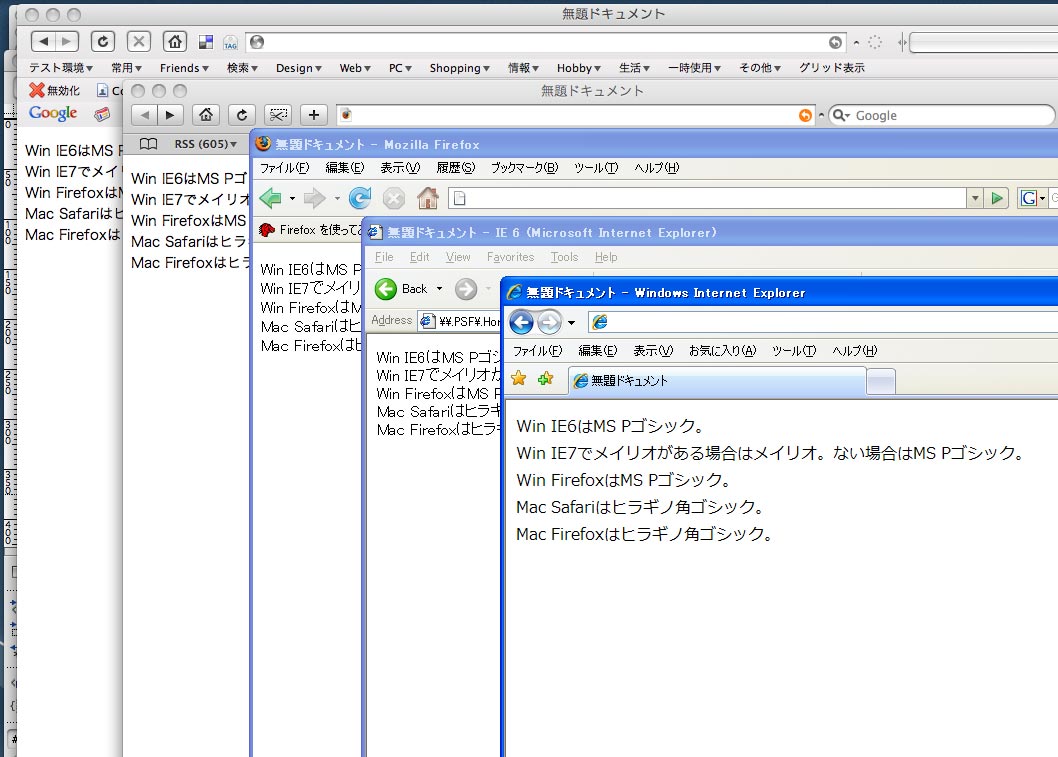
Task: Expand the Friends bookmark folder
Action: pyautogui.click(x=184, y=67)
